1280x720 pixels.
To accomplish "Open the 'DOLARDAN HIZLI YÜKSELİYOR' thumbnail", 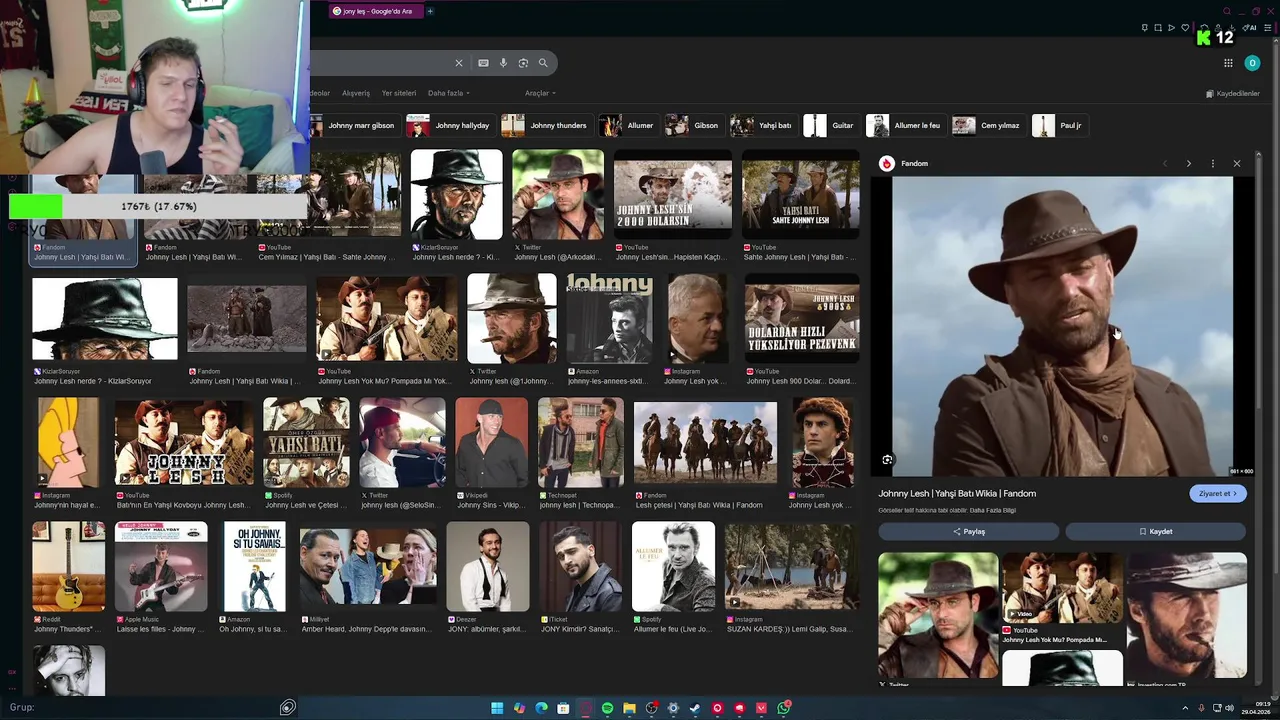I will pyautogui.click(x=801, y=318).
